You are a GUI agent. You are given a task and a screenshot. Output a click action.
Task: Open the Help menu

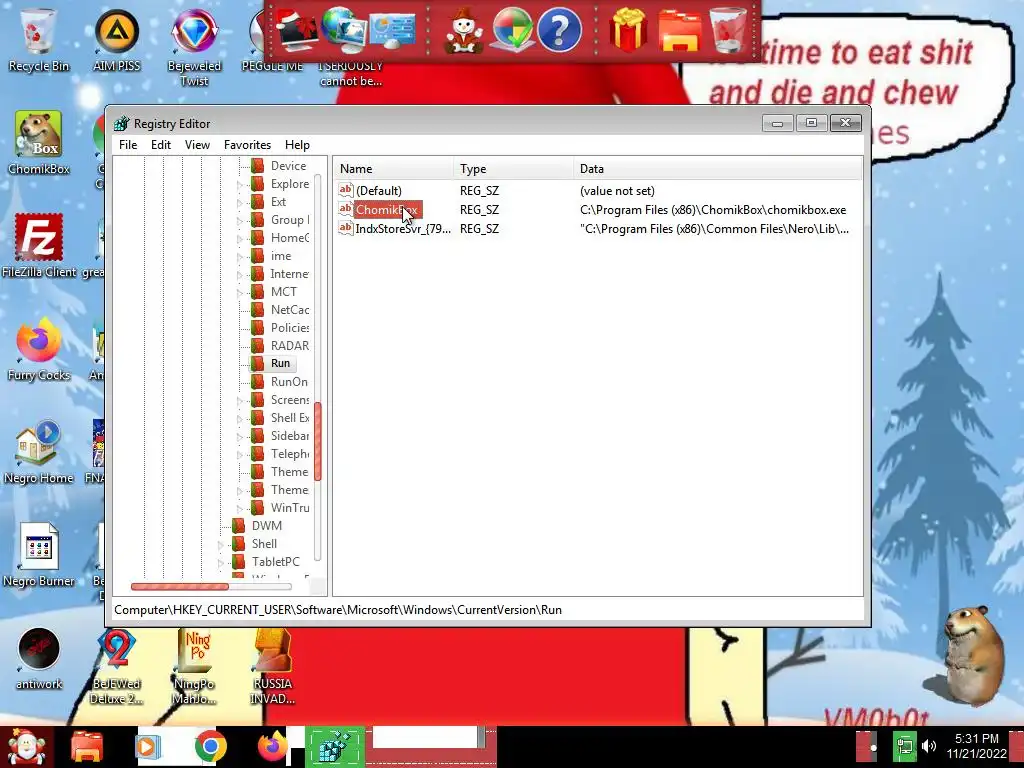(297, 145)
